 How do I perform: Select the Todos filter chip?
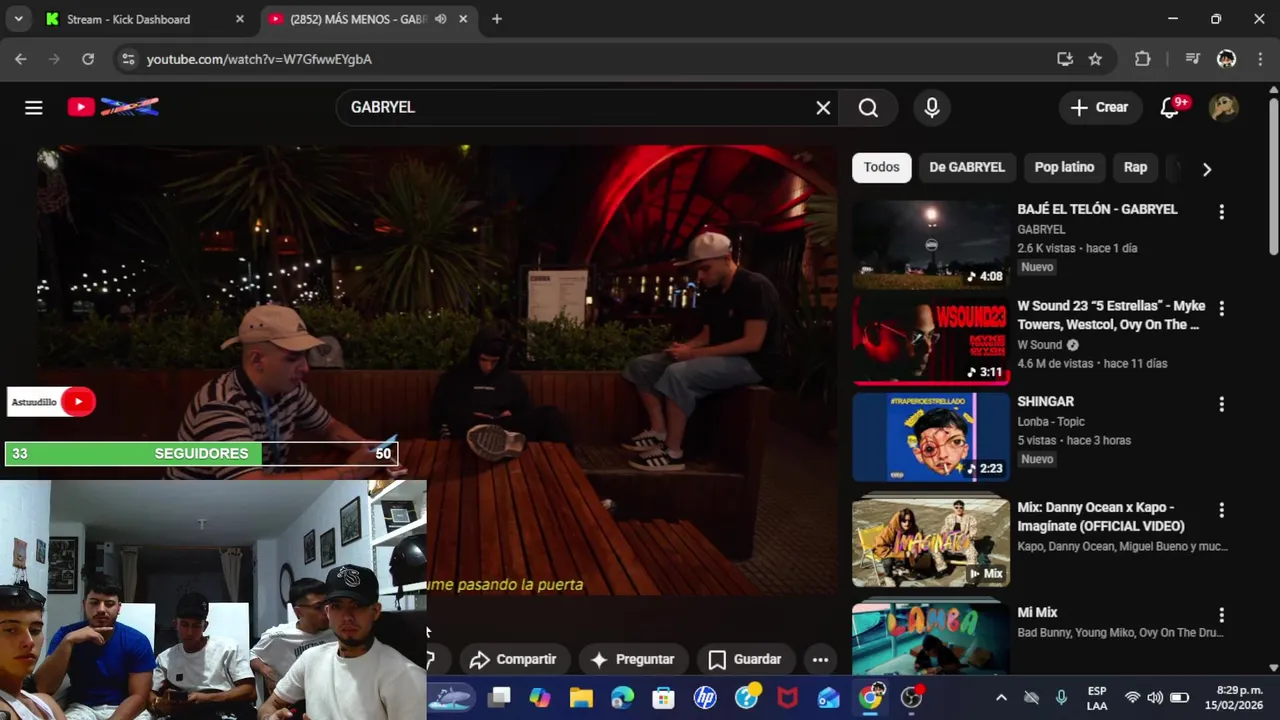click(x=881, y=167)
